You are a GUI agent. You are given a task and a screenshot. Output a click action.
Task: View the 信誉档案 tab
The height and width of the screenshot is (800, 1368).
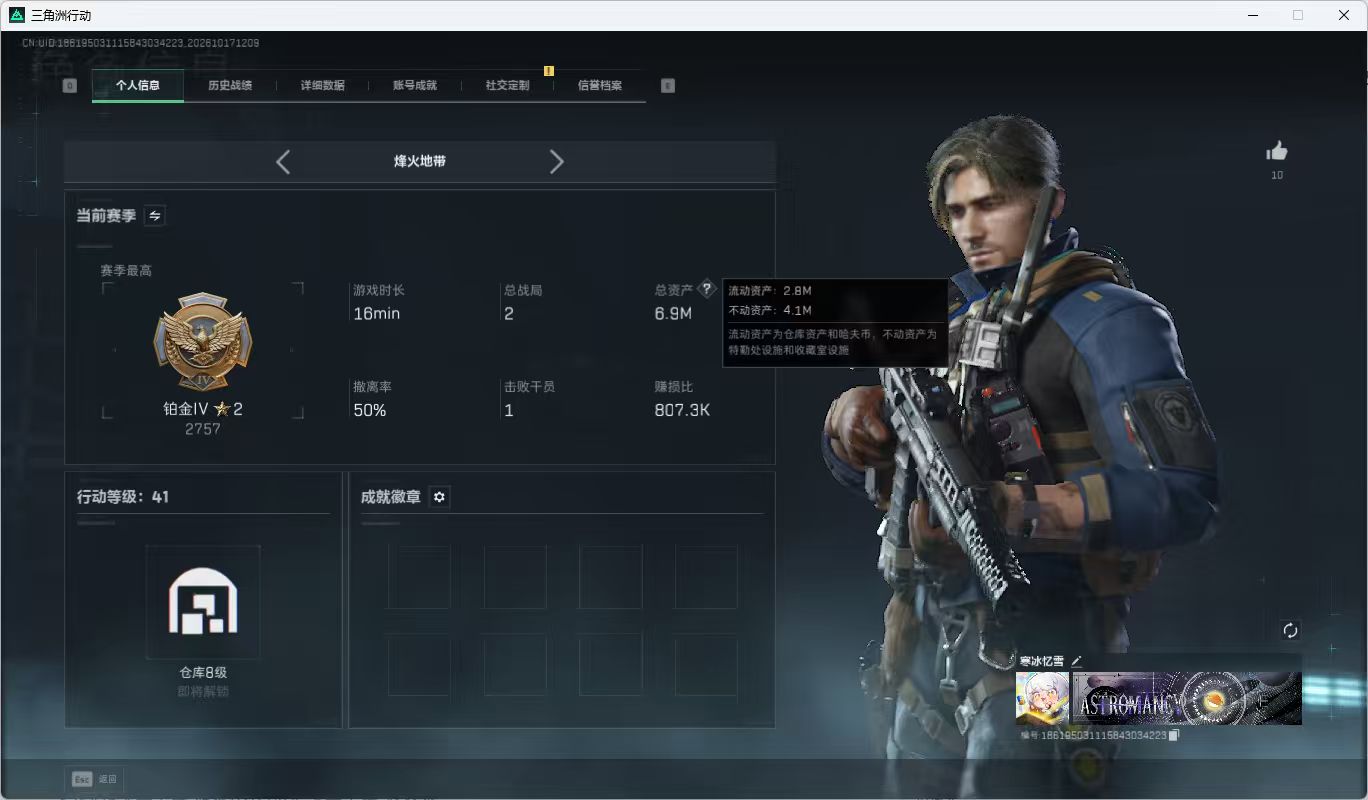pos(600,86)
